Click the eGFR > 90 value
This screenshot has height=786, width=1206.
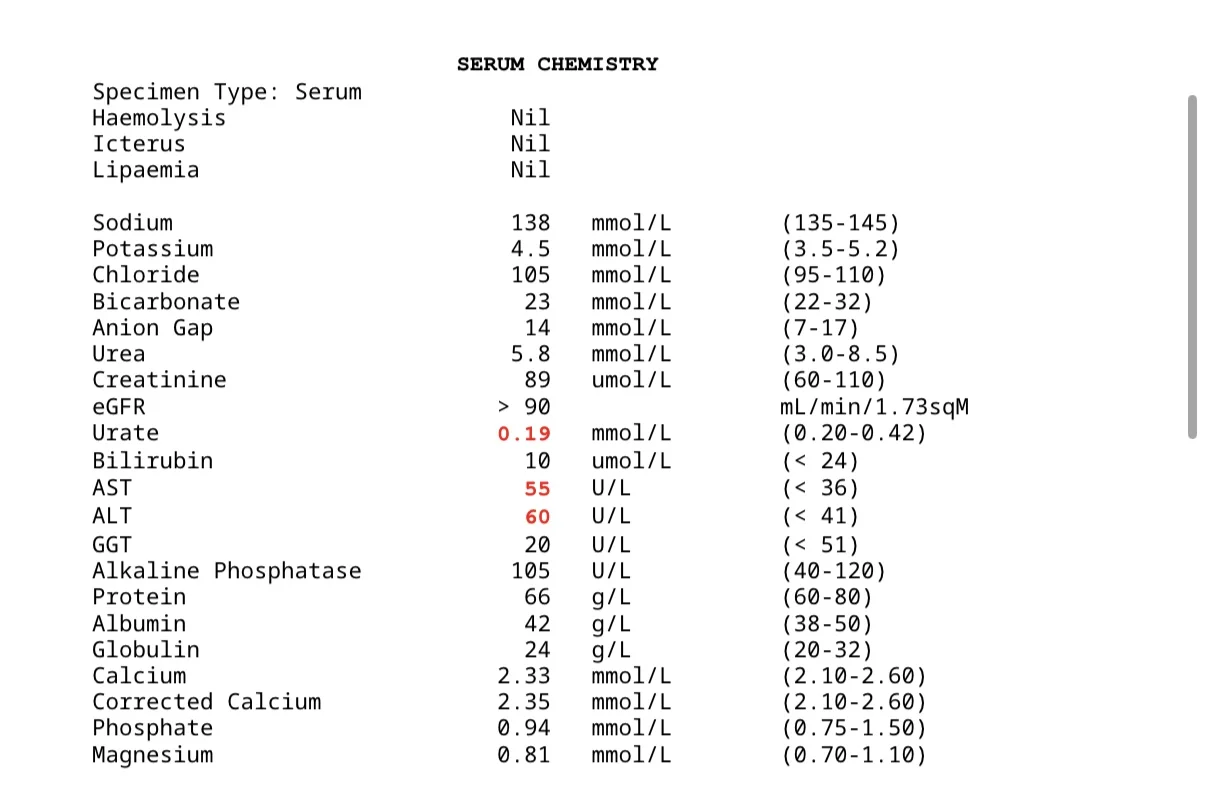pyautogui.click(x=524, y=407)
